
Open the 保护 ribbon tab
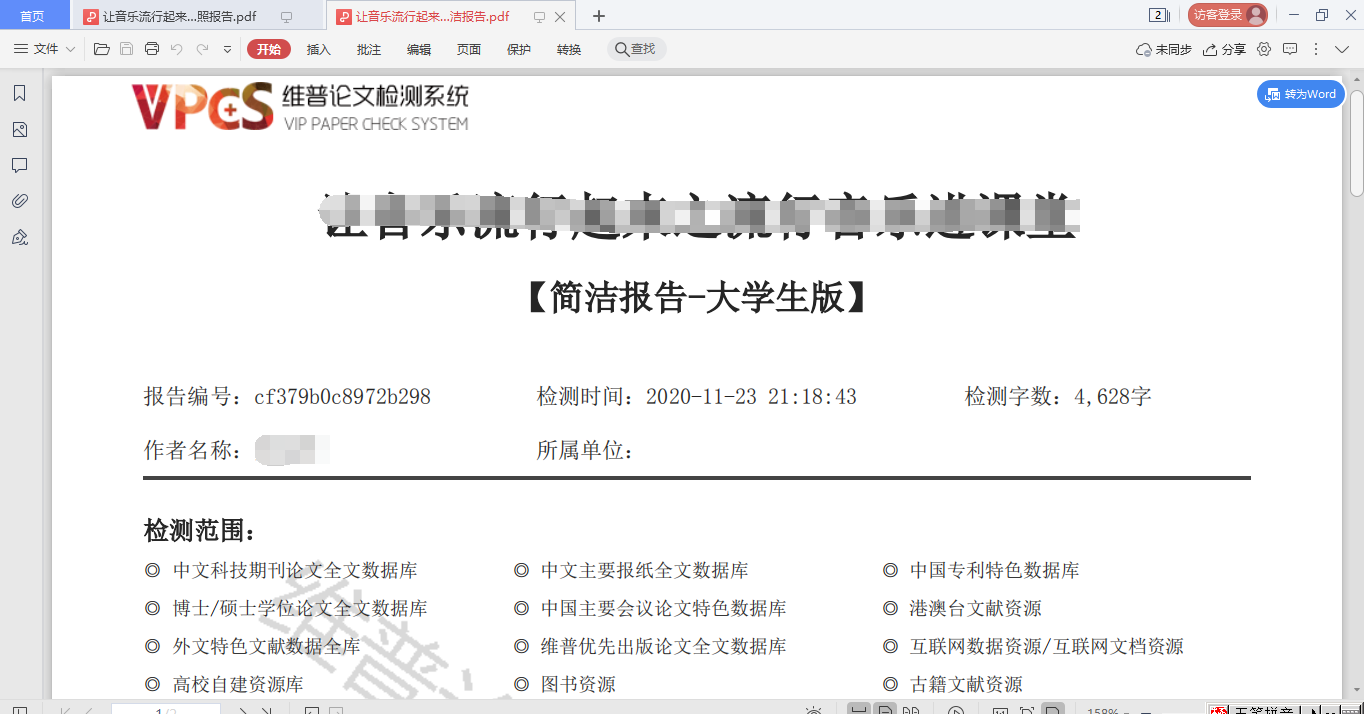click(519, 49)
